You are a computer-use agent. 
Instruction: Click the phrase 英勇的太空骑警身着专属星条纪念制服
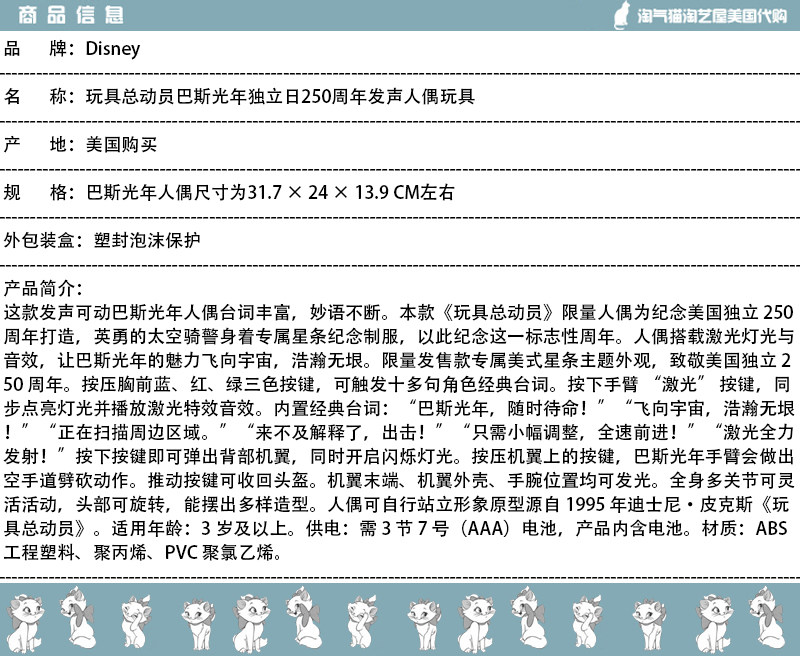246,336
